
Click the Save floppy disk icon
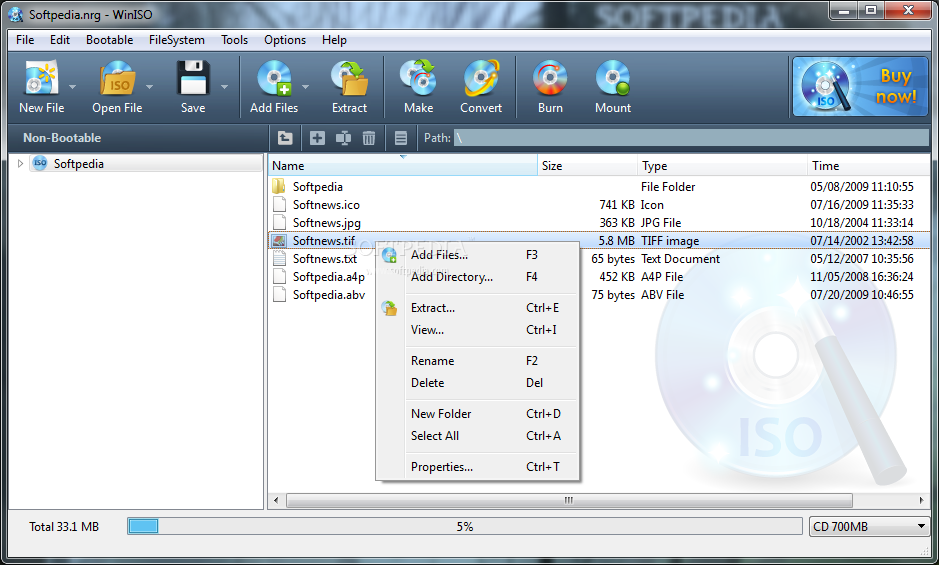tap(193, 78)
